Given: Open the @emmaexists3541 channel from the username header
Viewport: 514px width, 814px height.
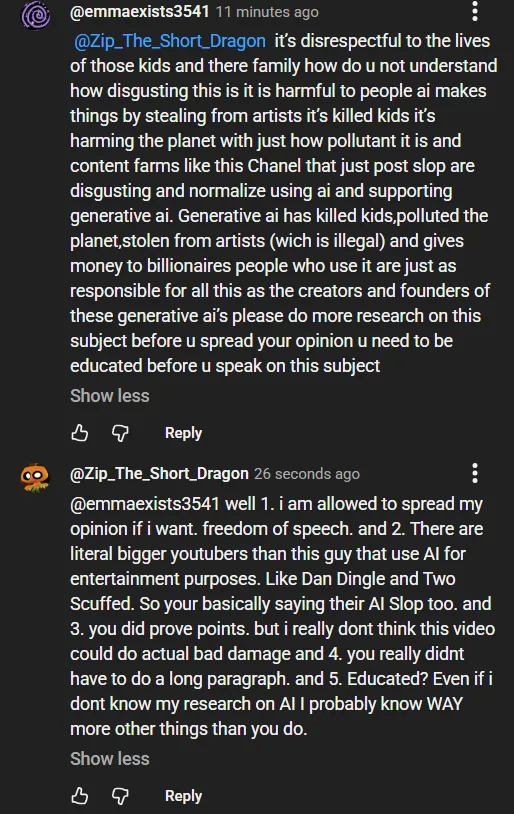Looking at the screenshot, I should tap(140, 11).
